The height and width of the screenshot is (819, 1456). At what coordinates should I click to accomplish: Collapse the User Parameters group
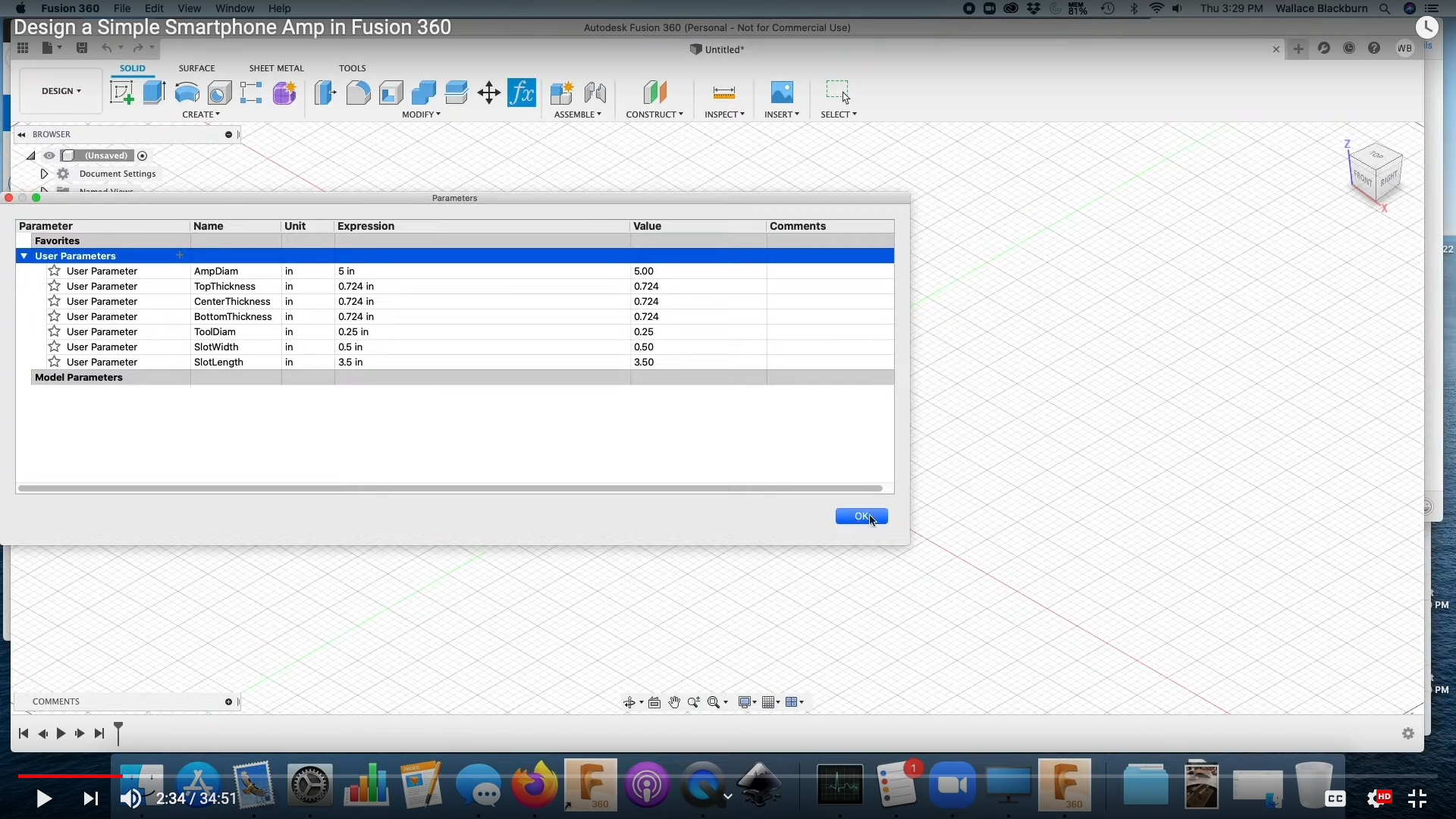click(x=24, y=256)
